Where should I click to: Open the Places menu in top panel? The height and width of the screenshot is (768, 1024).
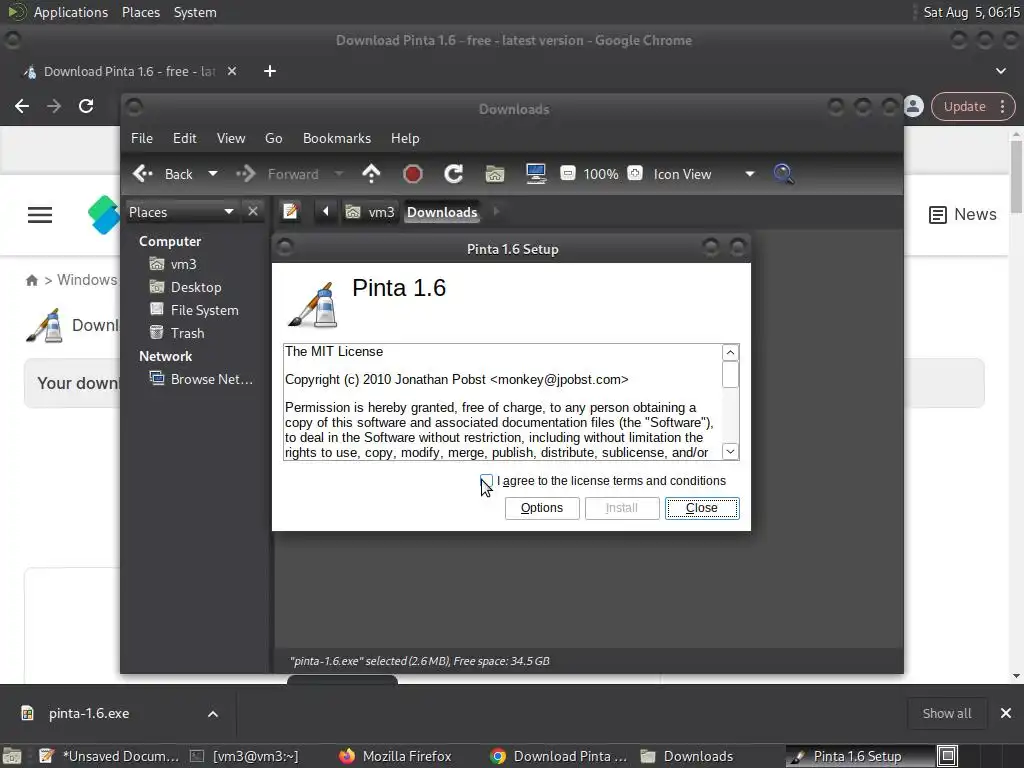point(141,12)
